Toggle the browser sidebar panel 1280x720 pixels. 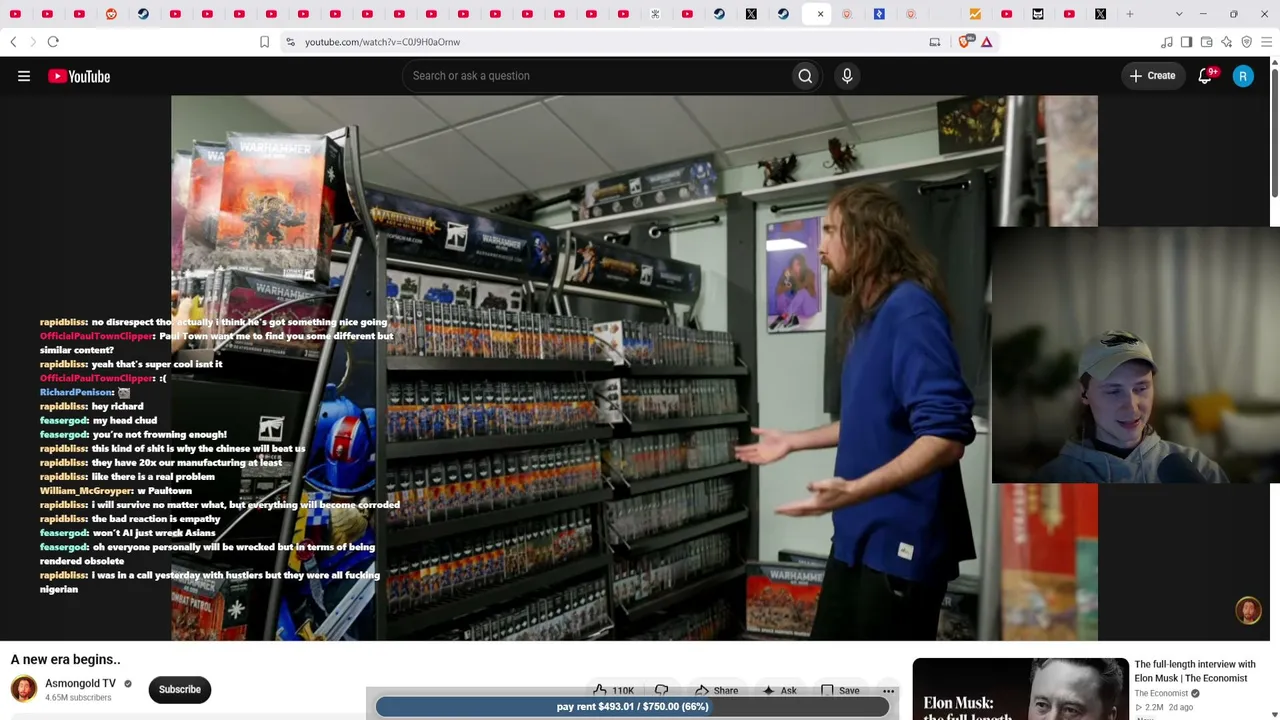coord(1186,42)
